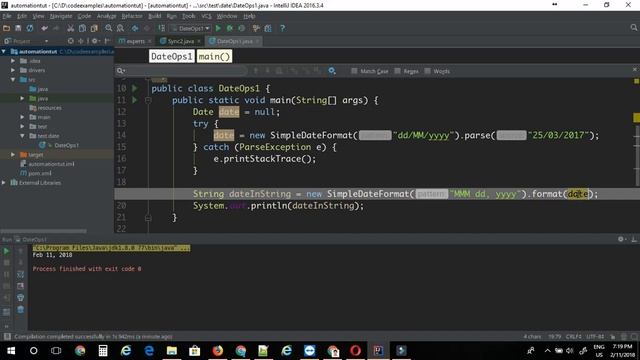
Task: Open the VCS menu
Action: click(x=206, y=16)
